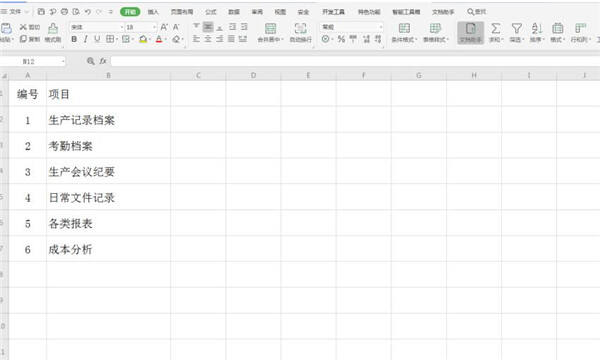Click the percent style icon
This screenshot has width=600, height=360.
pos(341,39)
